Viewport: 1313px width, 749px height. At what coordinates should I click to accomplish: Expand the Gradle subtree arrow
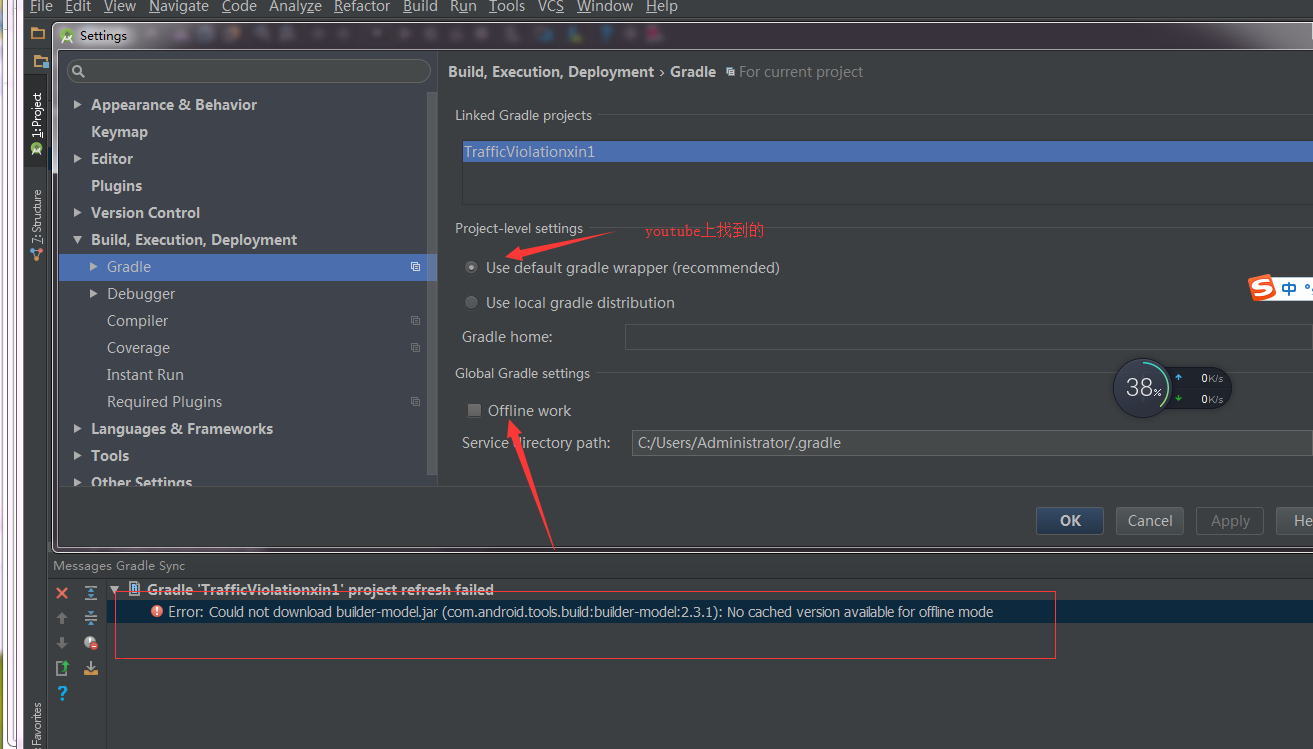click(94, 267)
